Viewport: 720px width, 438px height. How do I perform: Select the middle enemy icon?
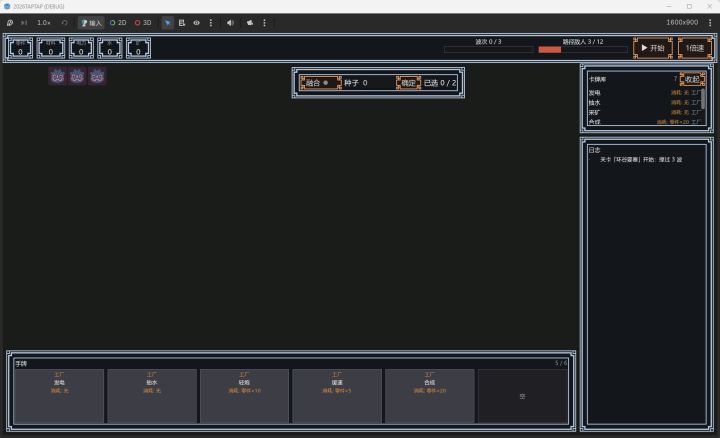[77, 76]
